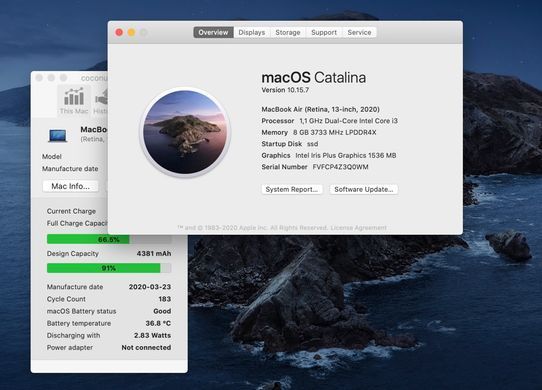The width and height of the screenshot is (542, 390).
Task: Click Intel Iris Plus Graphics 1536 MB value
Action: 346,155
